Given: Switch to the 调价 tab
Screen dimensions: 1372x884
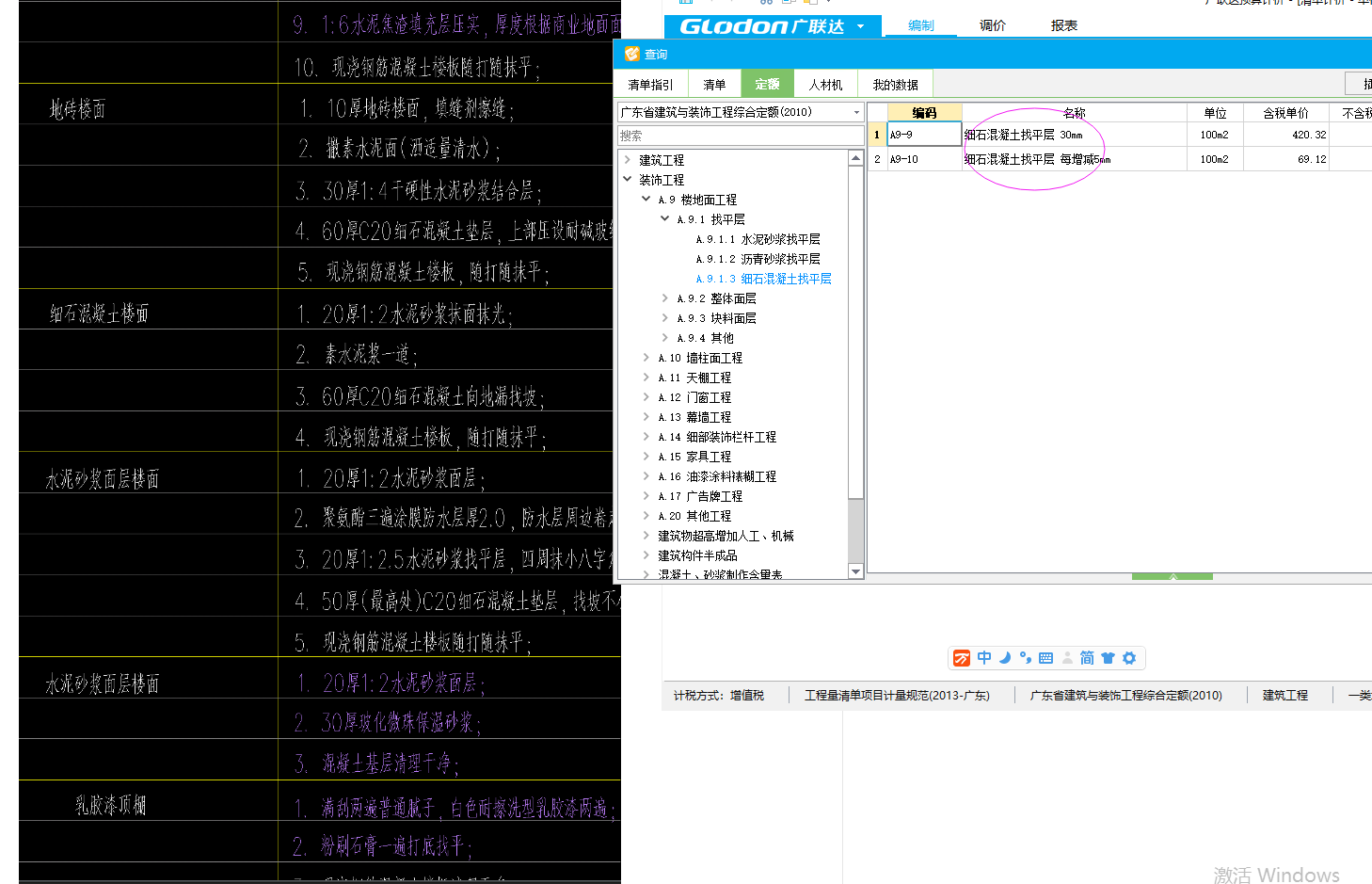Looking at the screenshot, I should [992, 25].
